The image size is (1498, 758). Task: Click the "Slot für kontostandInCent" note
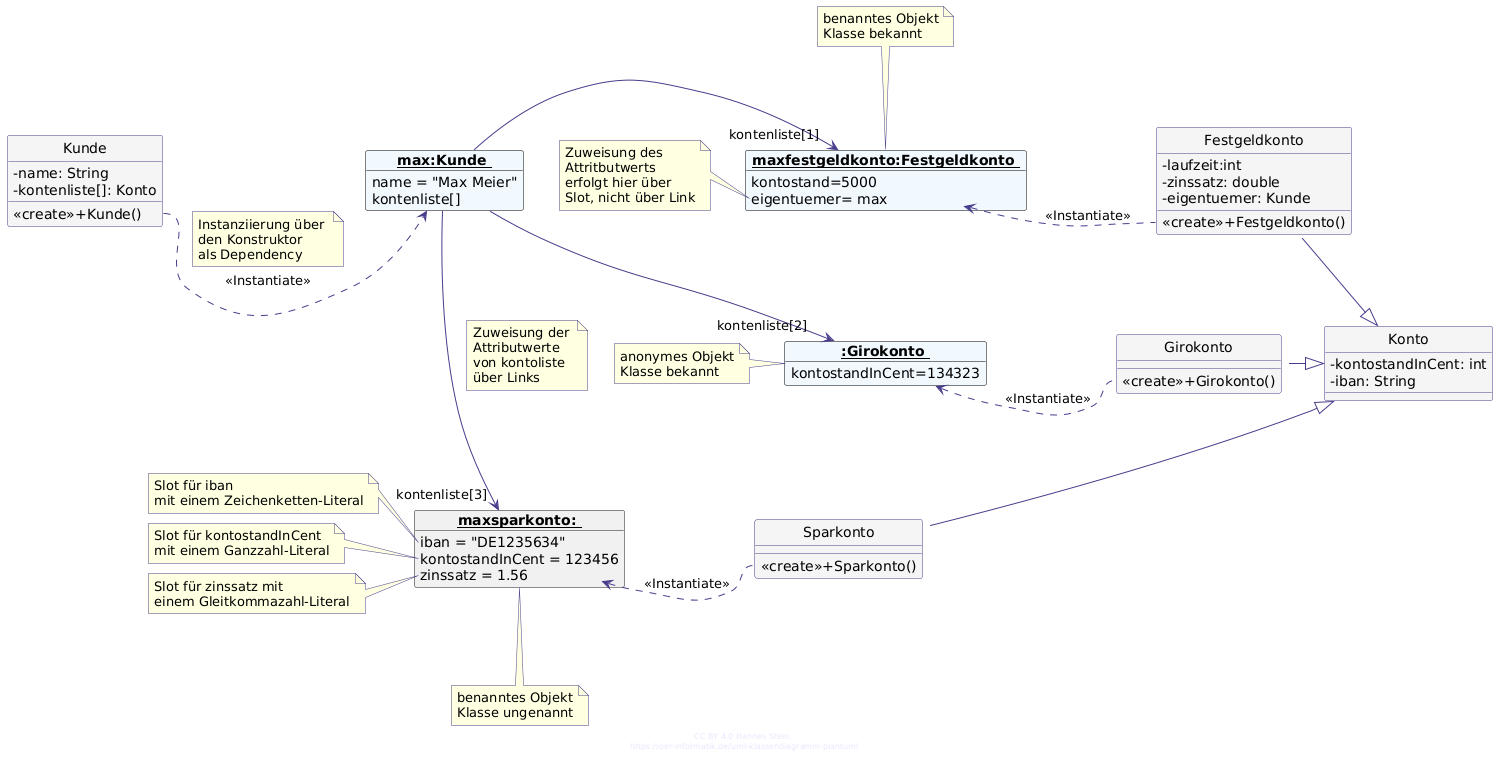click(246, 543)
